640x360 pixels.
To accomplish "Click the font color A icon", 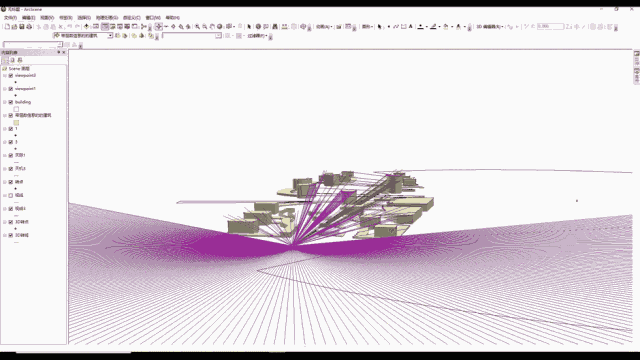I will pos(458,27).
